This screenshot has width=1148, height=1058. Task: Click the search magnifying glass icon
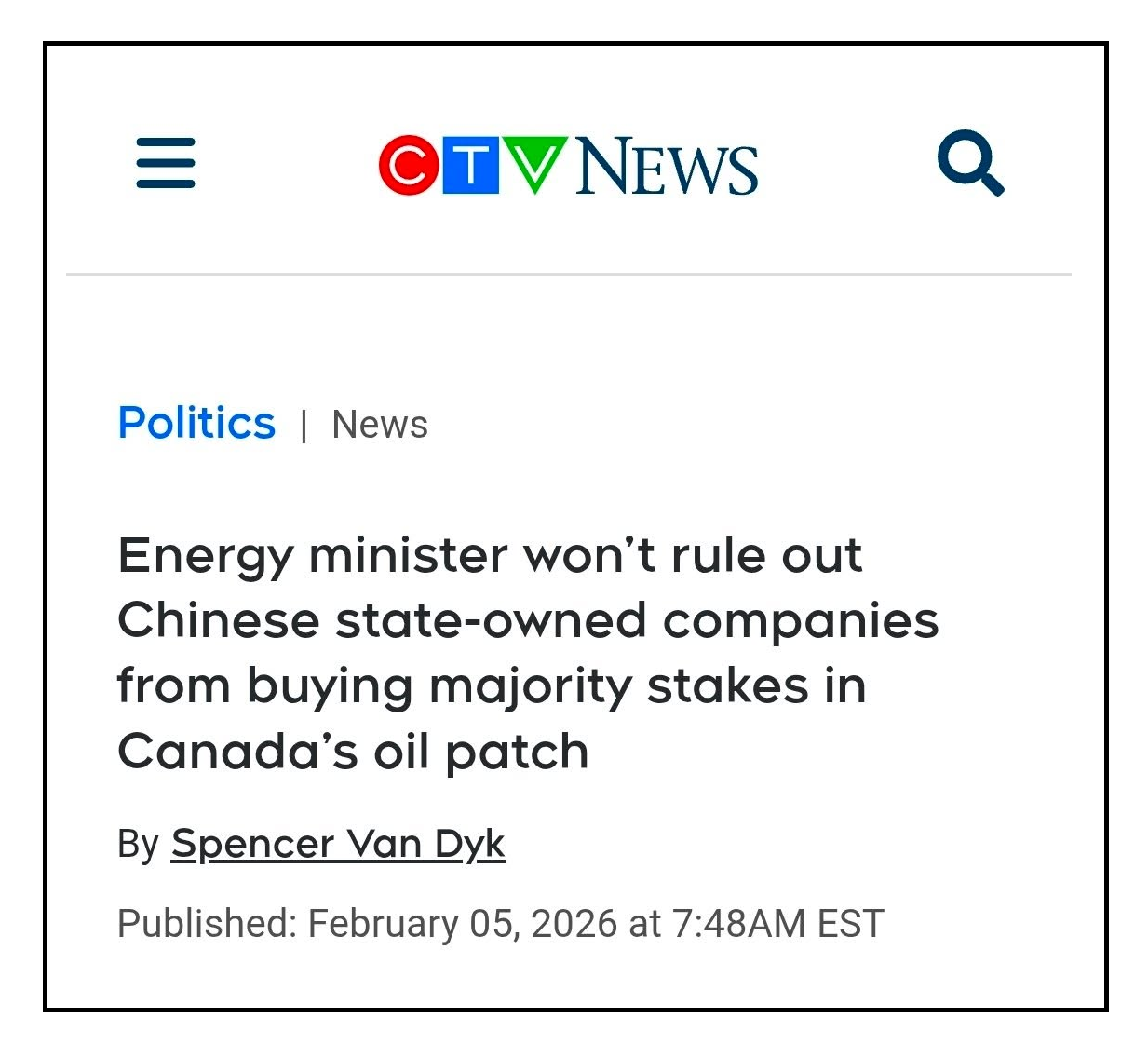pos(969,162)
